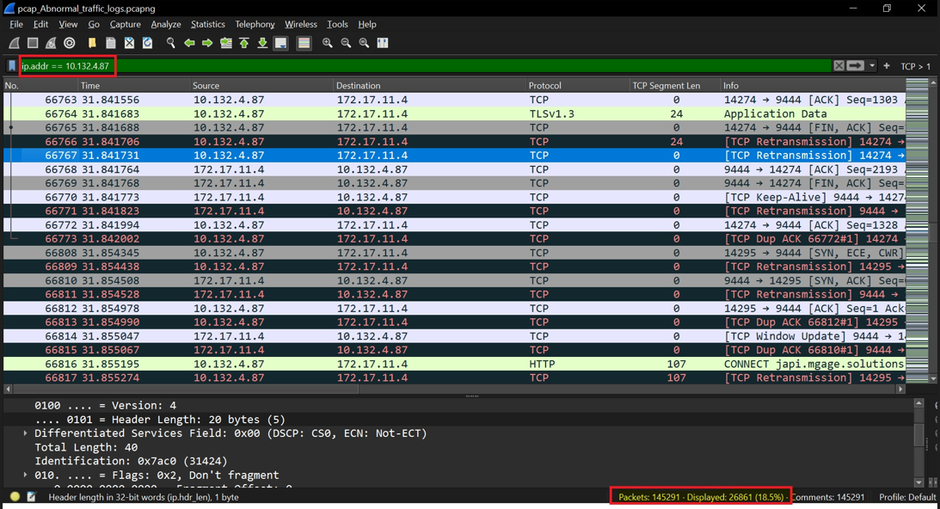
Task: Stop capturing packets square icon
Action: click(x=33, y=43)
